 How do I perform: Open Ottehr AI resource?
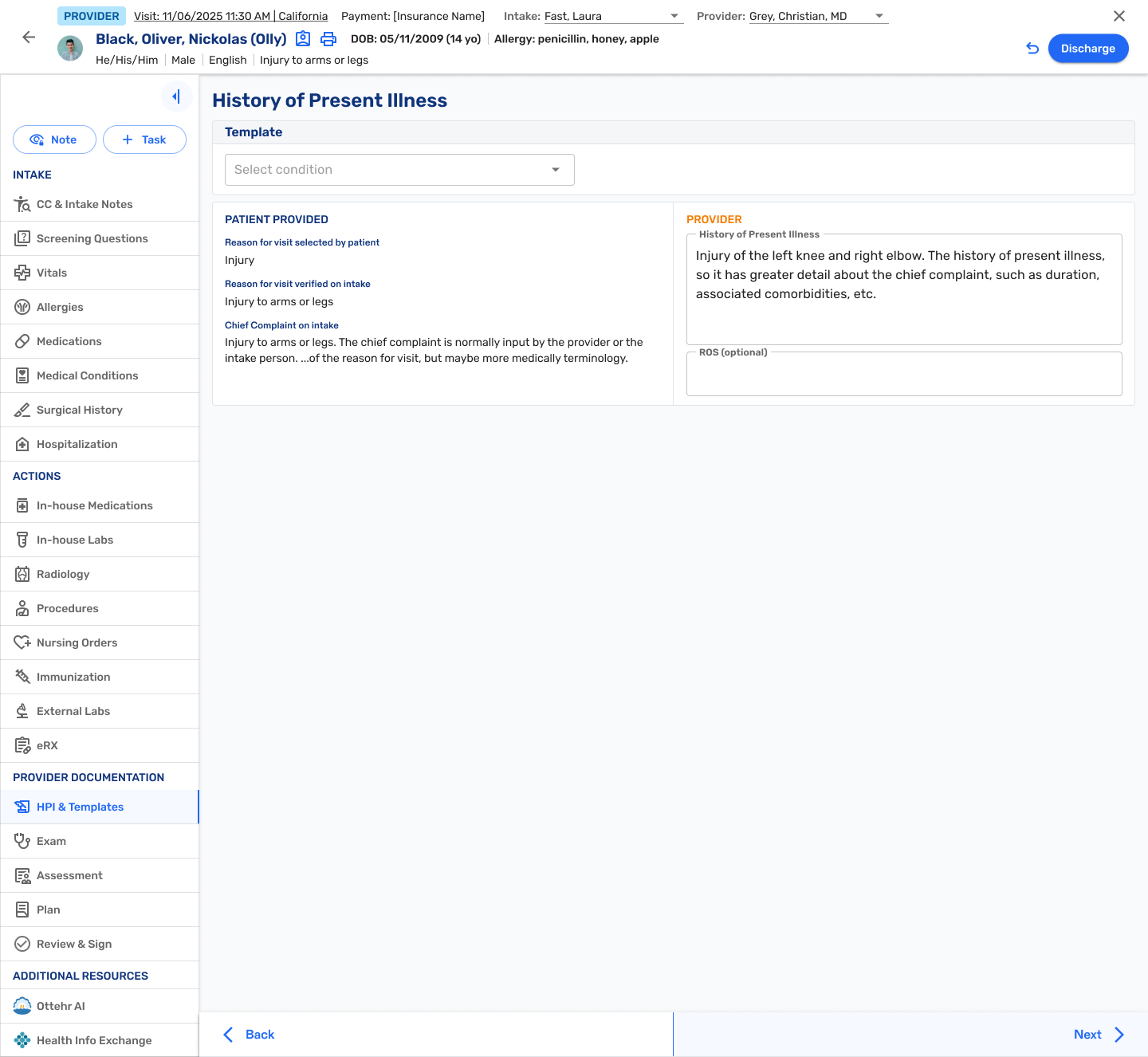click(61, 1006)
